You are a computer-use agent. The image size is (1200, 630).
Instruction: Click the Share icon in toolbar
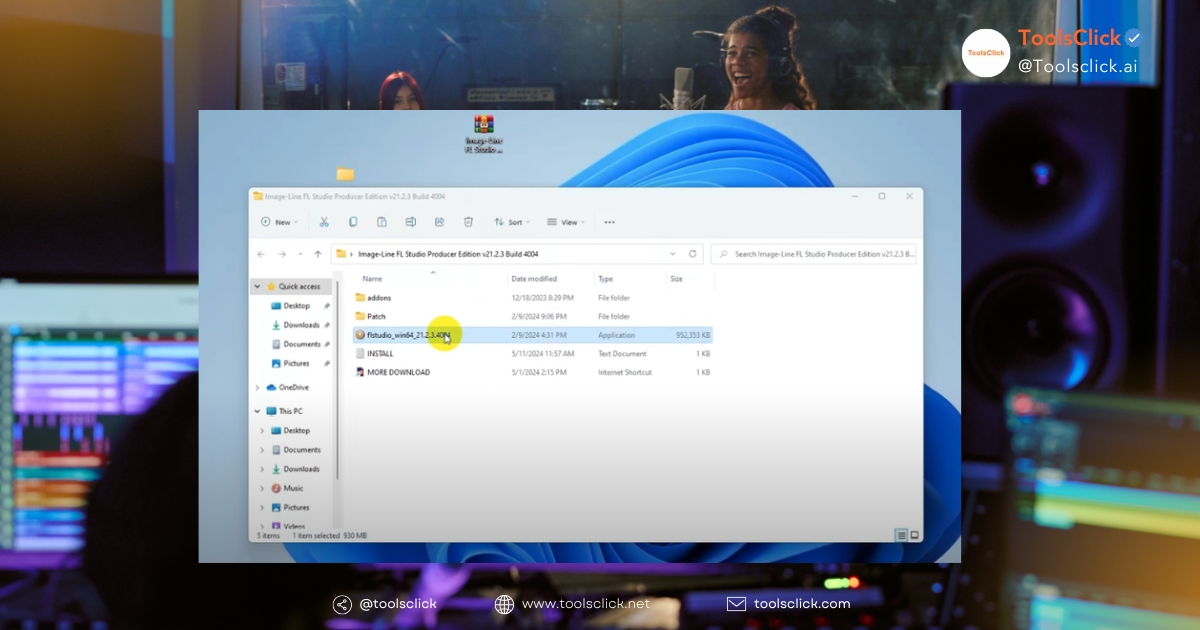tap(439, 222)
